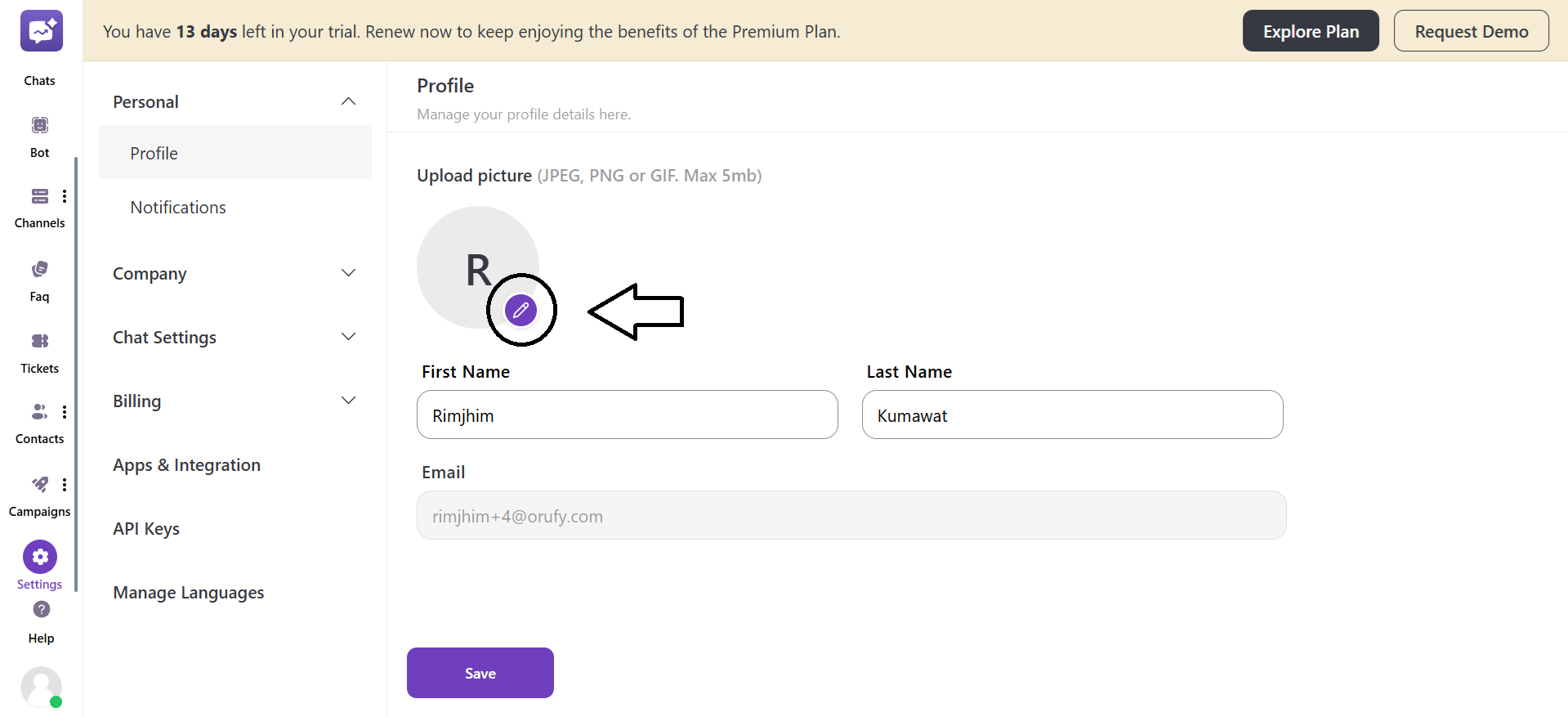Open the Faq section from sidebar
Image resolution: width=1568 pixels, height=717 pixels.
pyautogui.click(x=38, y=268)
